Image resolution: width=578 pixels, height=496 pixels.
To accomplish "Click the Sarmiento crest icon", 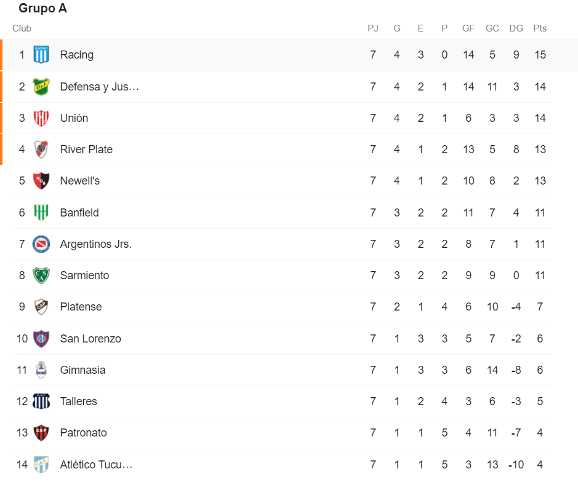I will tap(41, 275).
